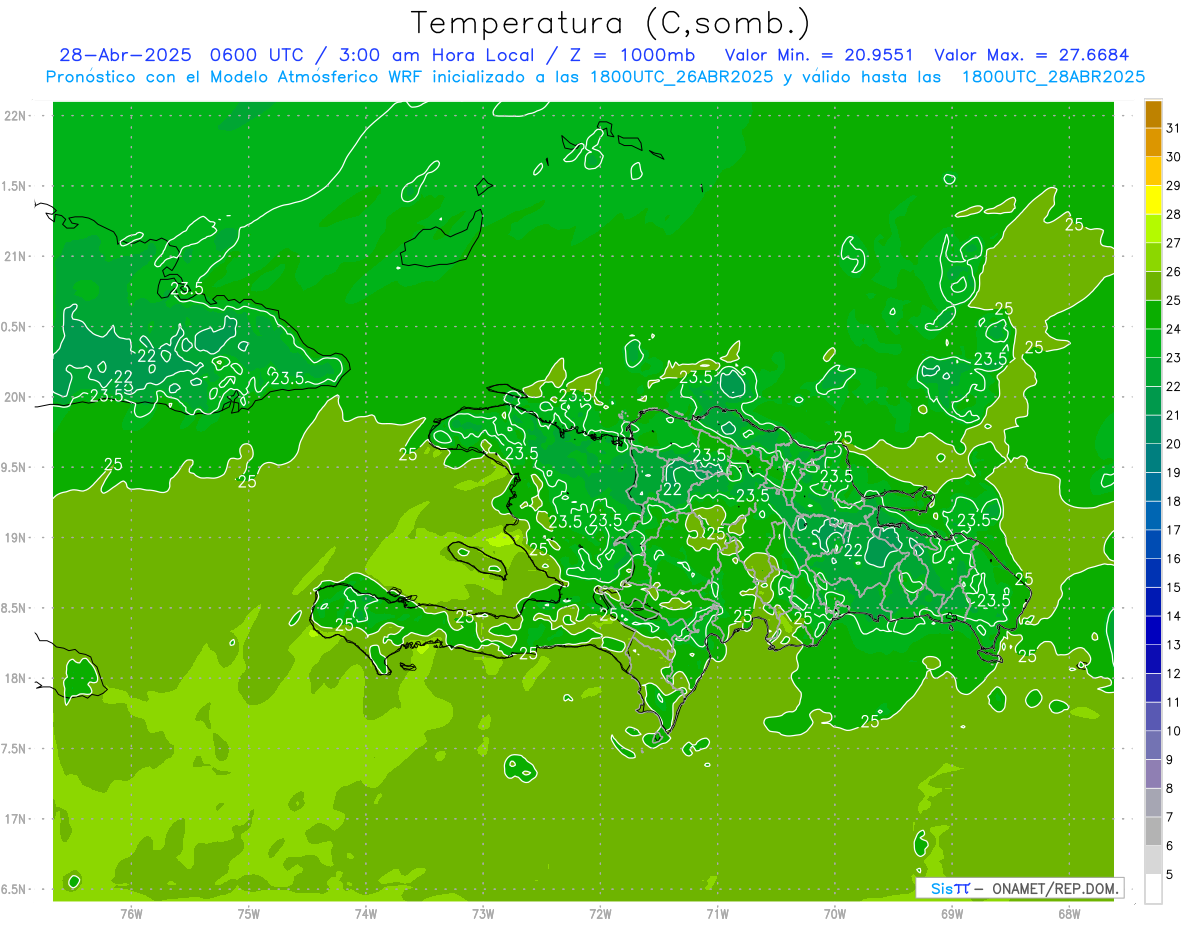The width and height of the screenshot is (1200, 927).
Task: Click the 71W longitude axis label
Action: (717, 912)
